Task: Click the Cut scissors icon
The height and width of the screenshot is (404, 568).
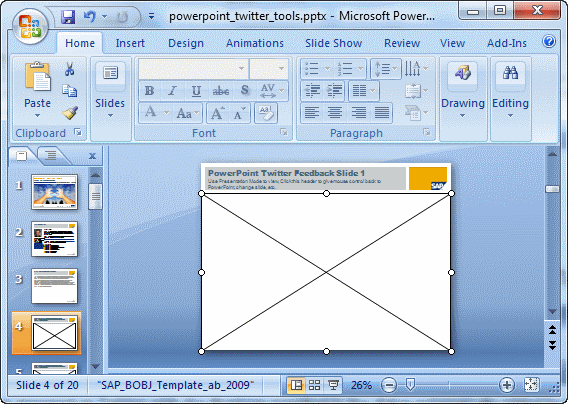Action: pyautogui.click(x=70, y=69)
